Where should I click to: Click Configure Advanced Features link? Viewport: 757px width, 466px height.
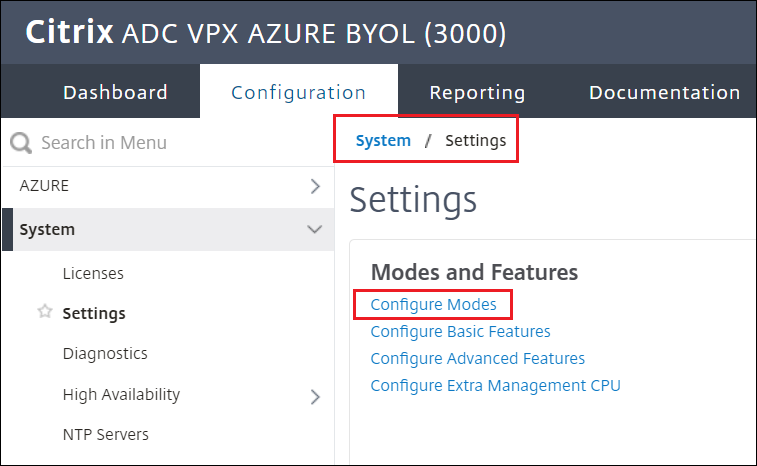(477, 358)
